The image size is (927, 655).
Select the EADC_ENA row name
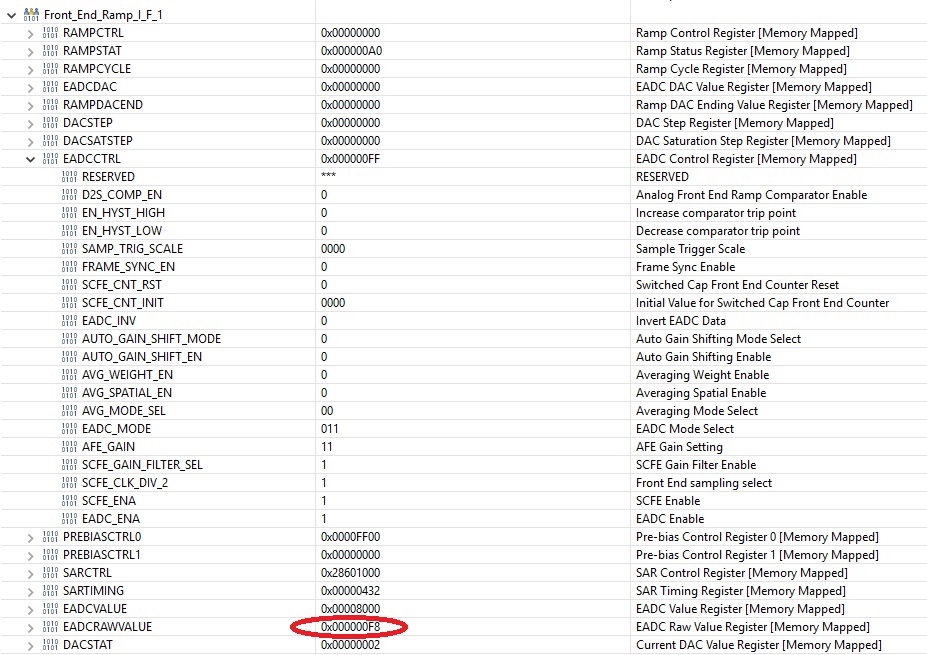(111, 519)
